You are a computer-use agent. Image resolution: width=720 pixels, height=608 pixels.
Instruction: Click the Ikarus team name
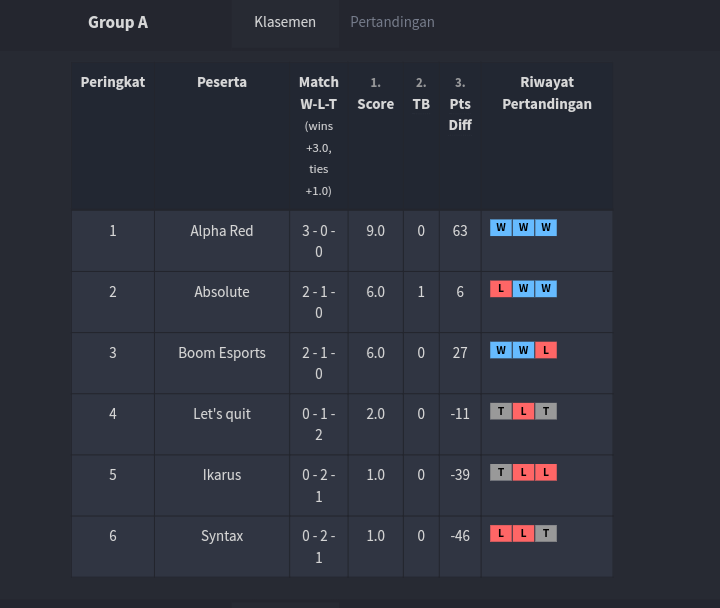[x=222, y=475]
